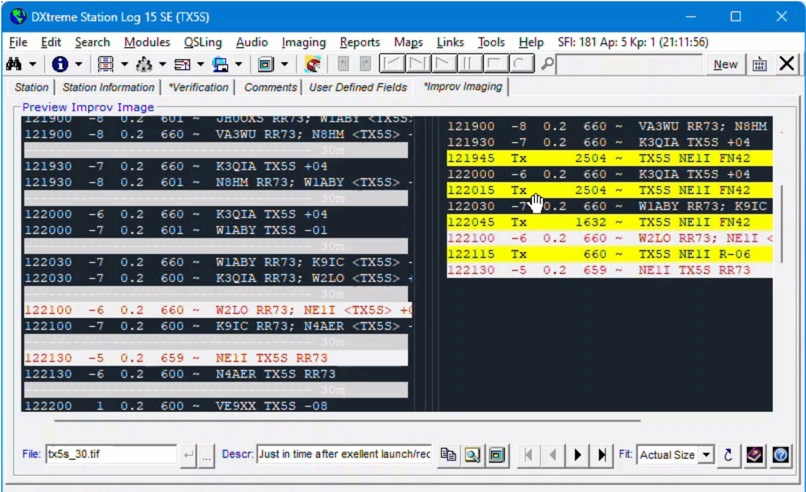Open the Help menu
The height and width of the screenshot is (492, 806).
(x=531, y=42)
